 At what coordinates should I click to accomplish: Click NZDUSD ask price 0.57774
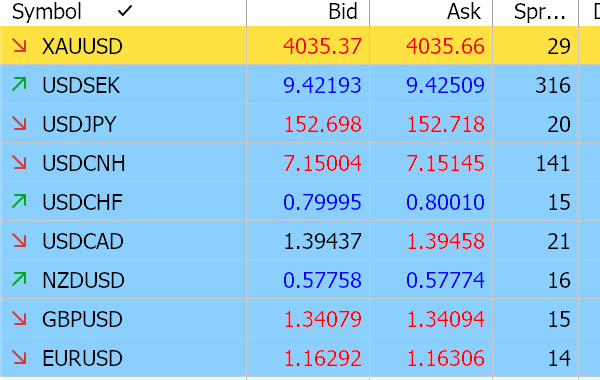pos(445,281)
